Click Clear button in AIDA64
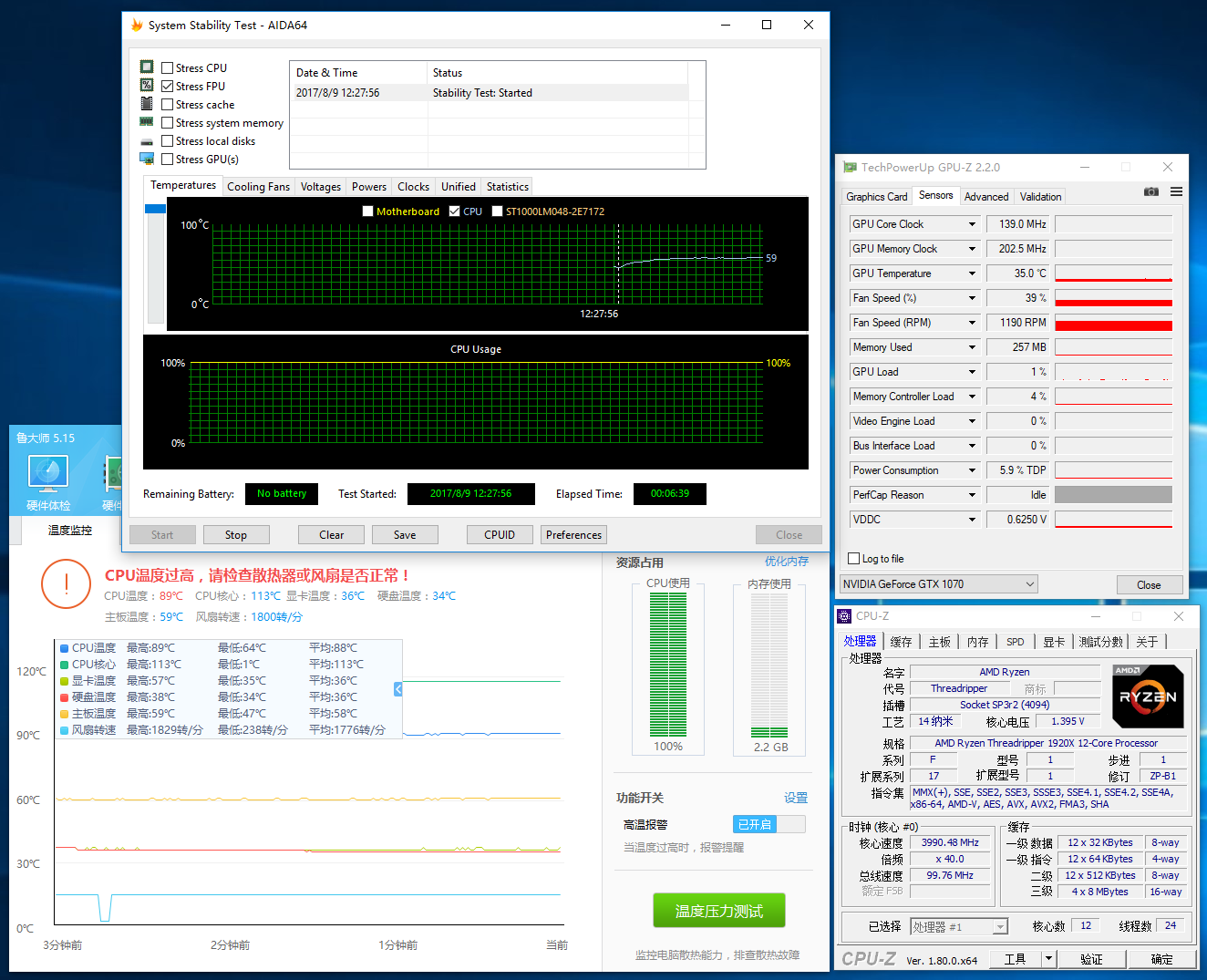 coord(332,535)
